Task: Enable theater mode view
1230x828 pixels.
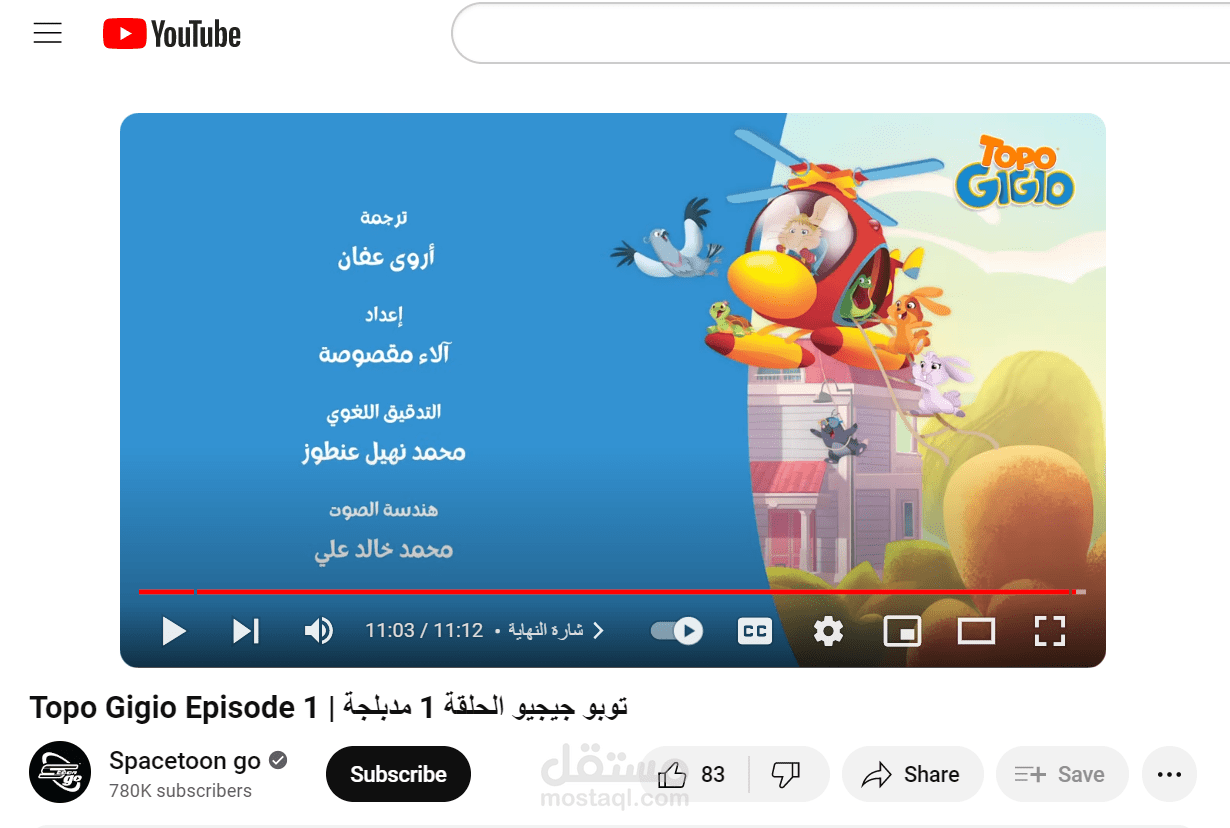Action: tap(976, 631)
